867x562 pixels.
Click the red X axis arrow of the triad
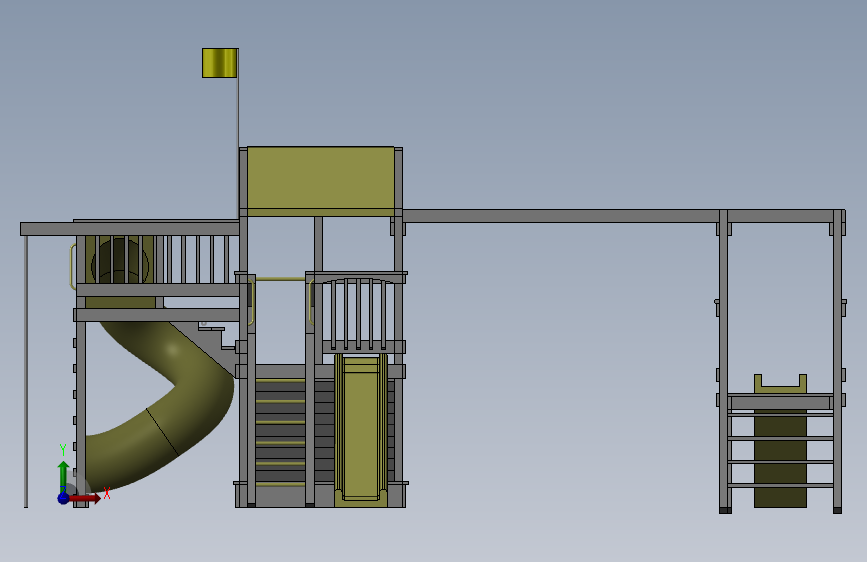(x=85, y=498)
